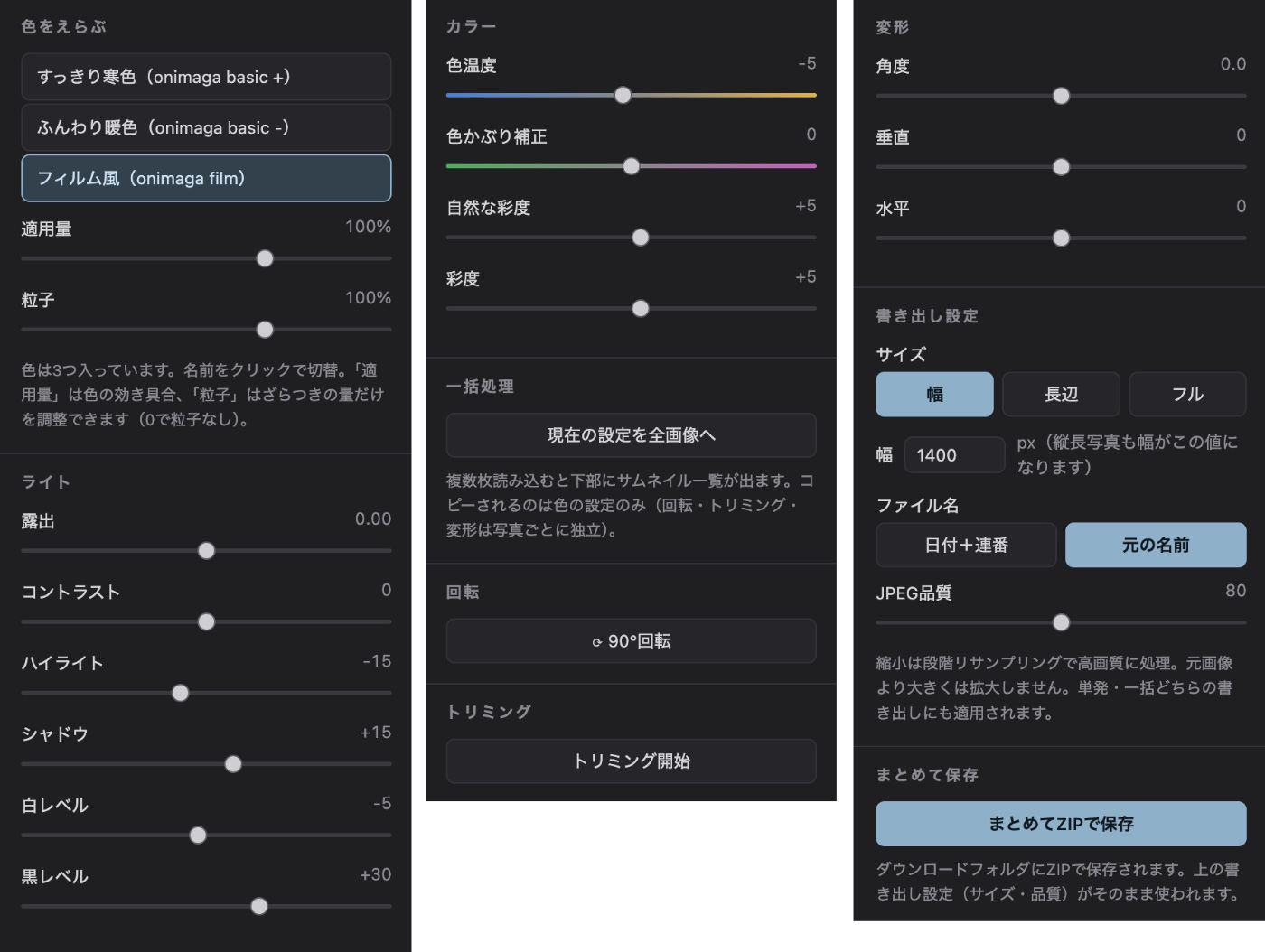Click the シャドウ value +15
Image resolution: width=1265 pixels, height=952 pixels.
tap(375, 733)
